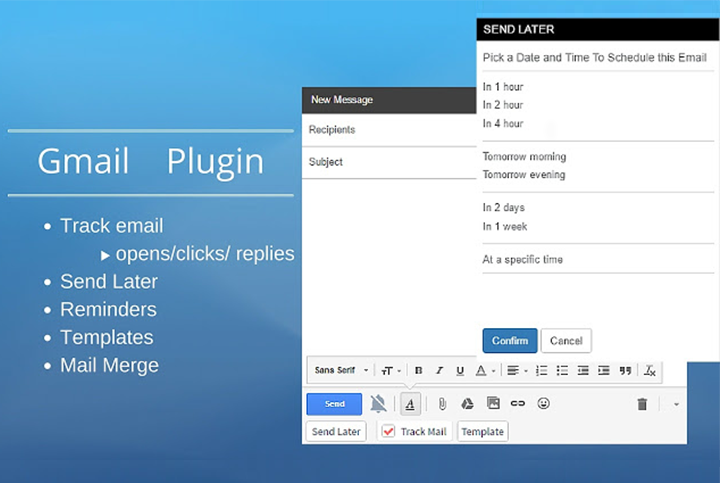The height and width of the screenshot is (483, 720).
Task: Click the Send Later button
Action: click(336, 432)
